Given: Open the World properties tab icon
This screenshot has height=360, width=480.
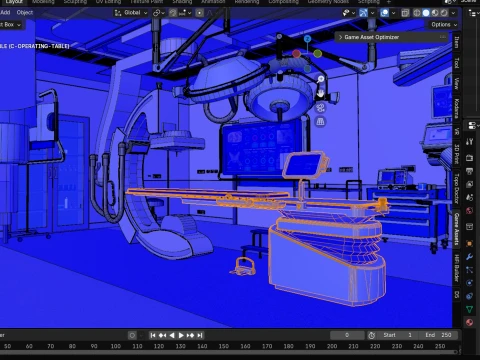Looking at the screenshot, I should pos(469,211).
